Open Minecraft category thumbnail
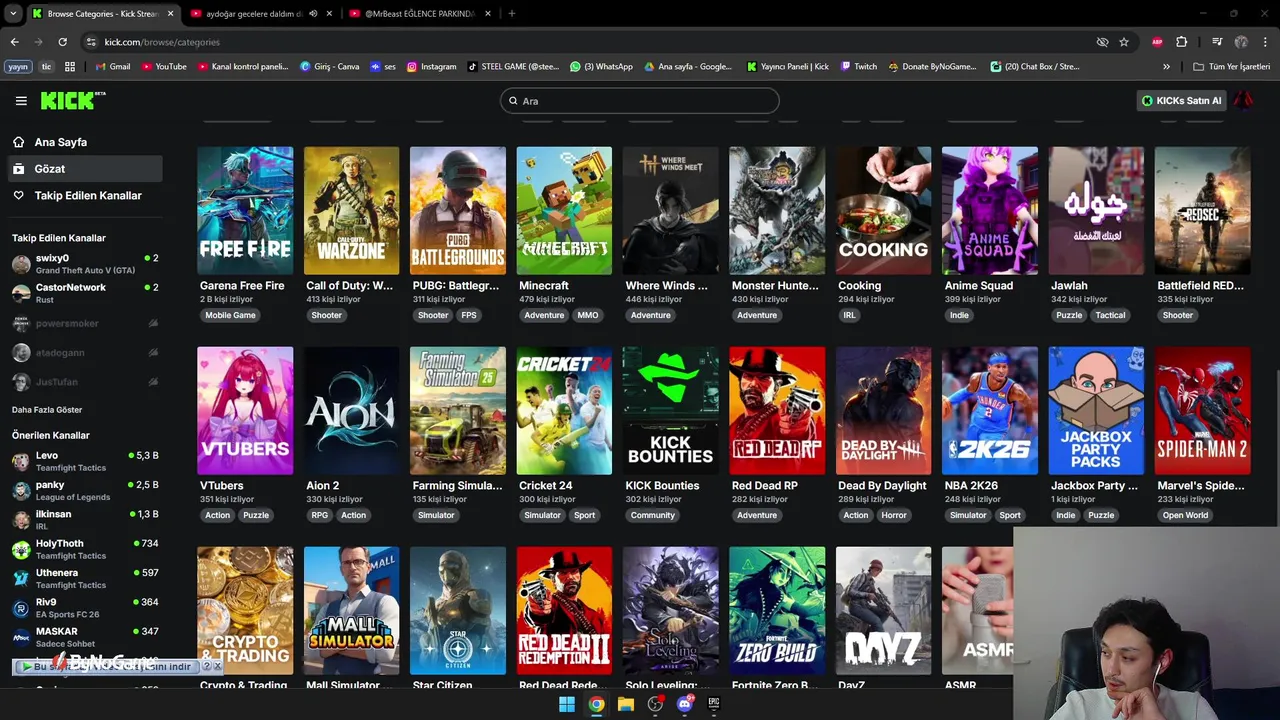Viewport: 1280px width, 720px height. pyautogui.click(x=564, y=211)
